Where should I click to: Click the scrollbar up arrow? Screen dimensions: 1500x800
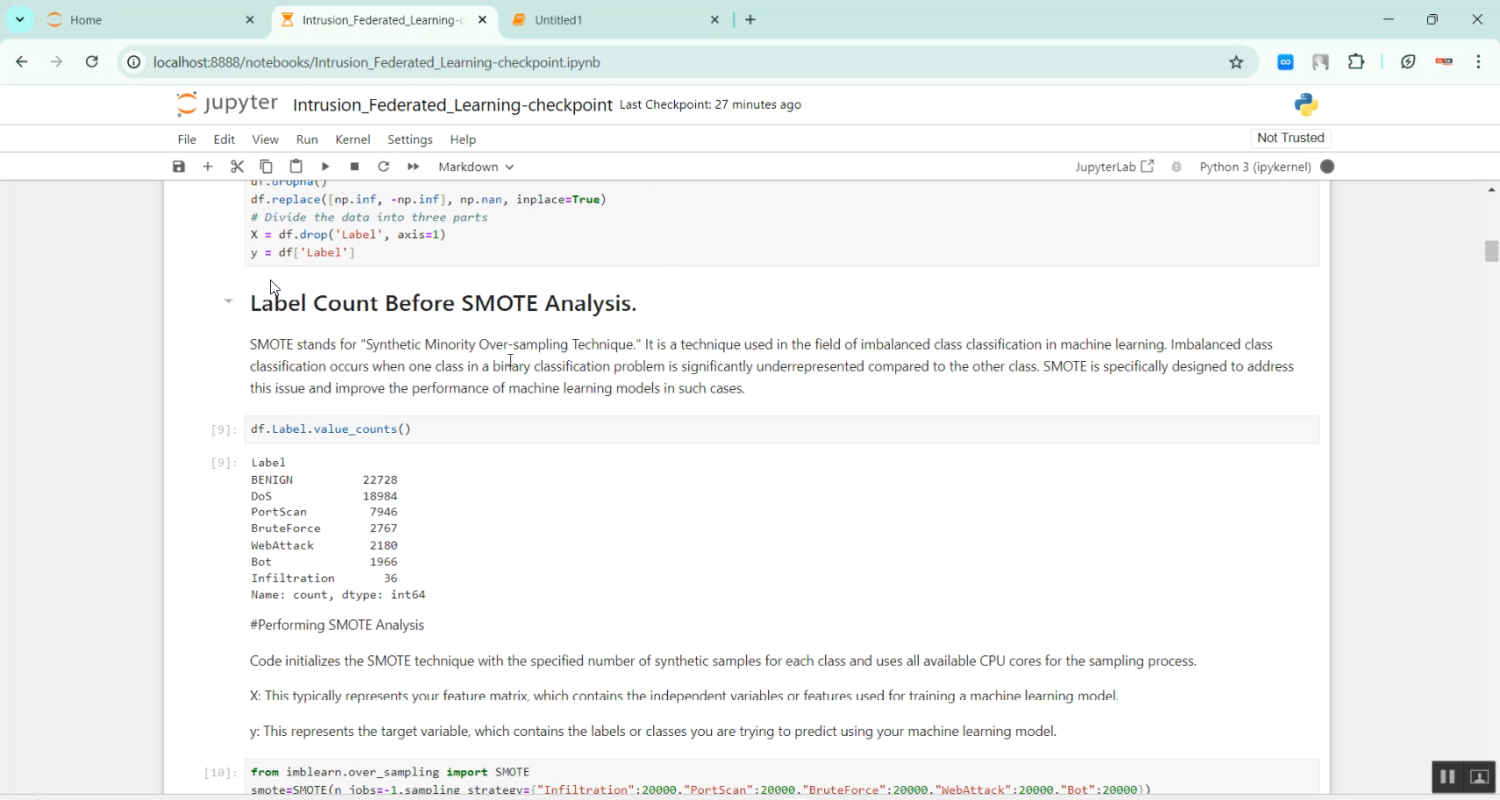coord(1491,189)
